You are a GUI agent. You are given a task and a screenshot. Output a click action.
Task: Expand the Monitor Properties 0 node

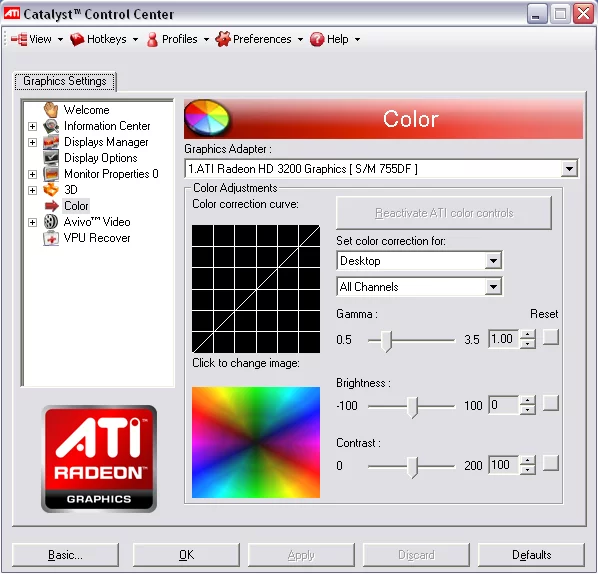pyautogui.click(x=32, y=174)
